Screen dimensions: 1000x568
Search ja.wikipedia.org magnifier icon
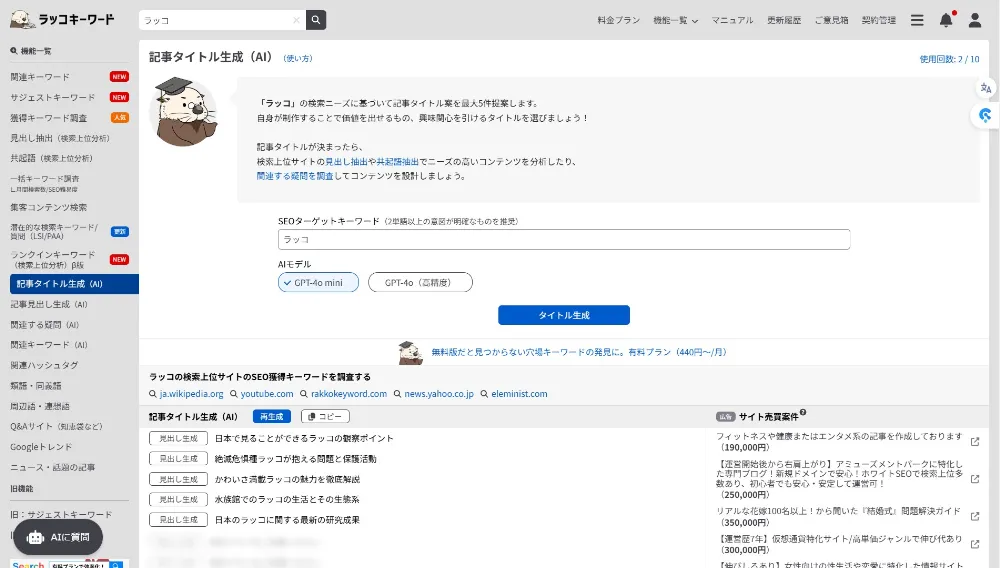coord(152,394)
